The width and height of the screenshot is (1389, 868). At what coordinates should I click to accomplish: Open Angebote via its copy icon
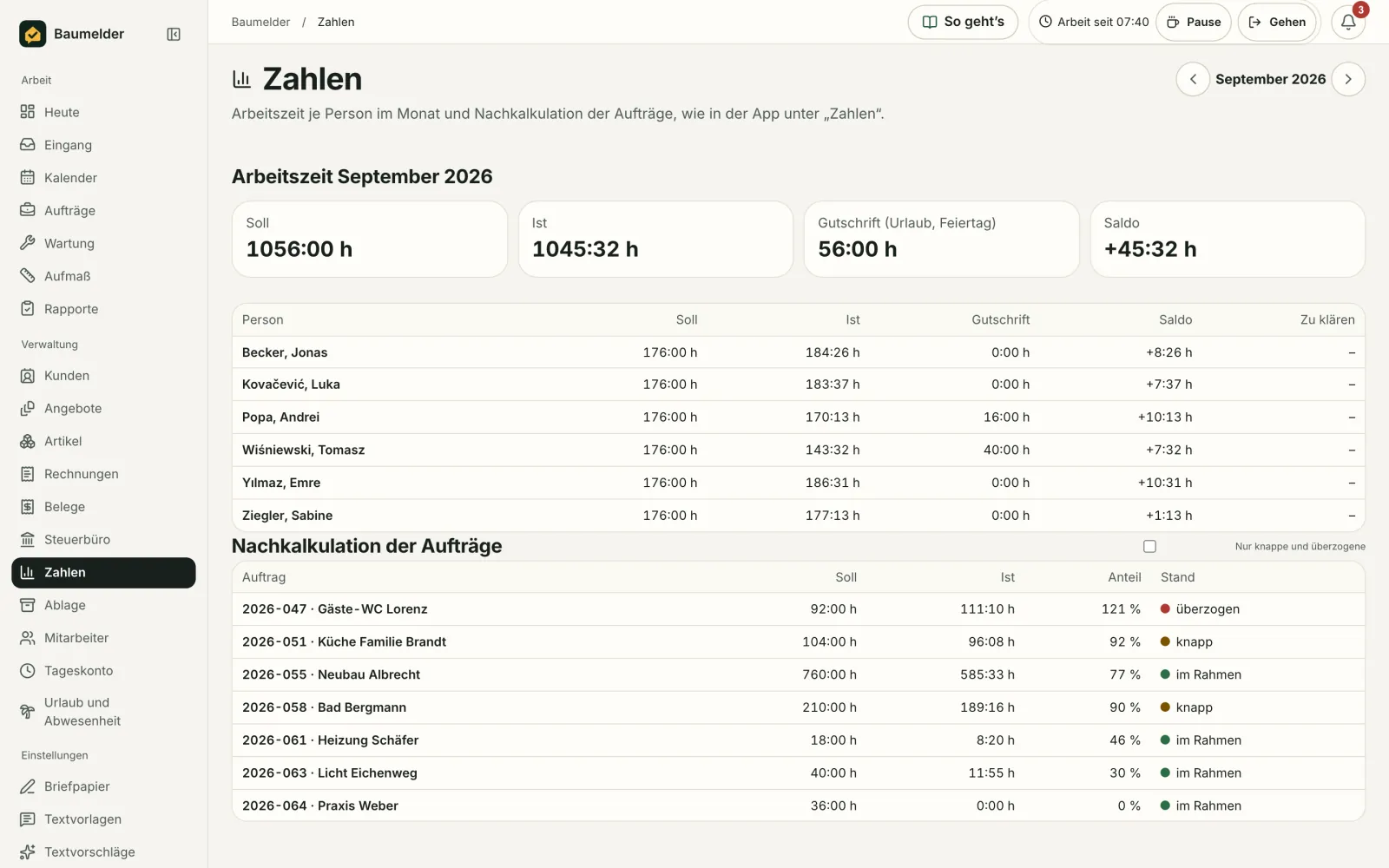(28, 409)
